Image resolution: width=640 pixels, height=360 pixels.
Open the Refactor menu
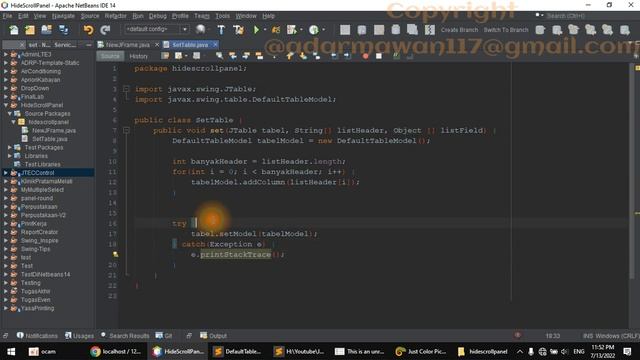coord(116,16)
